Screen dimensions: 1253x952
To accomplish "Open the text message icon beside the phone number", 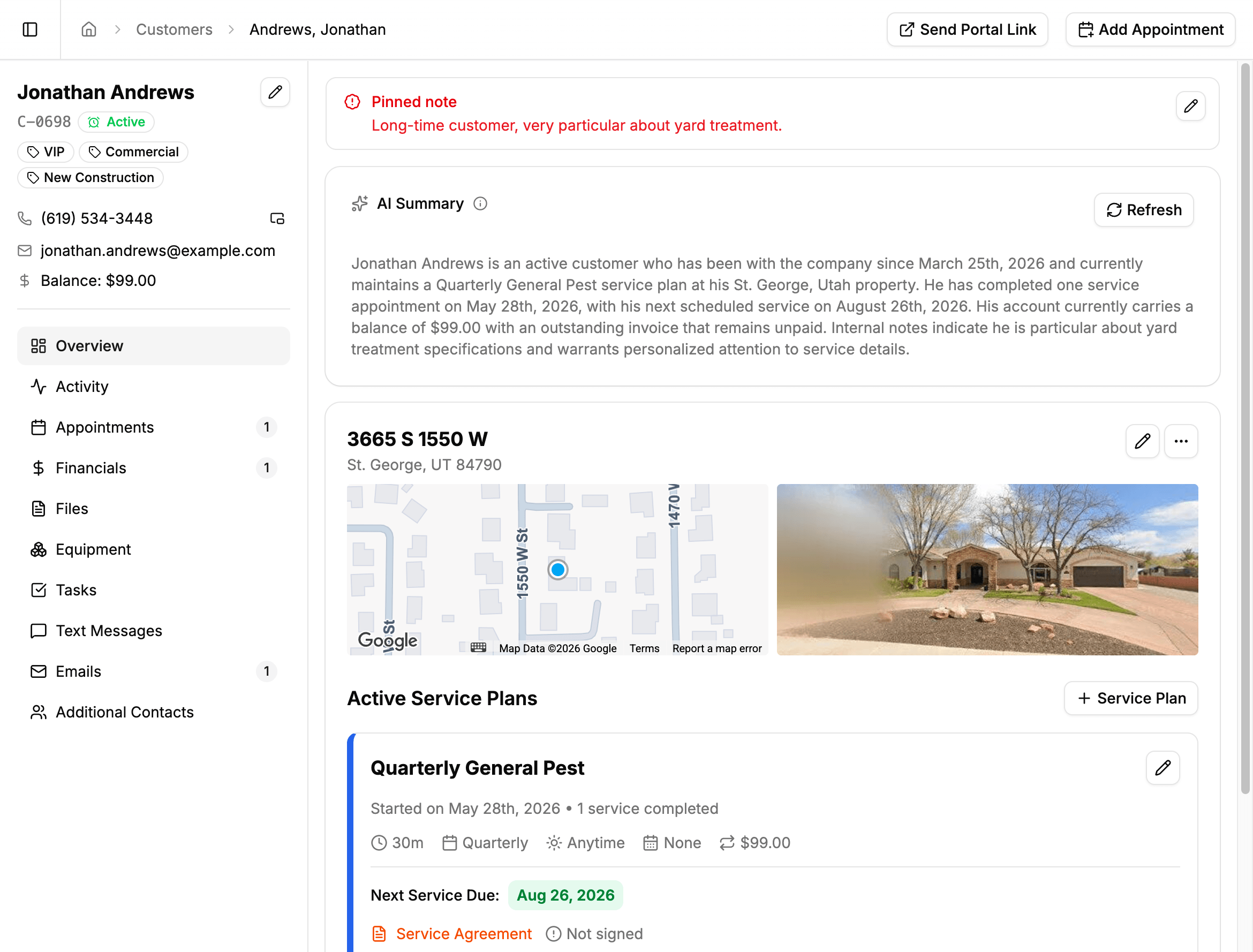I will (x=277, y=219).
